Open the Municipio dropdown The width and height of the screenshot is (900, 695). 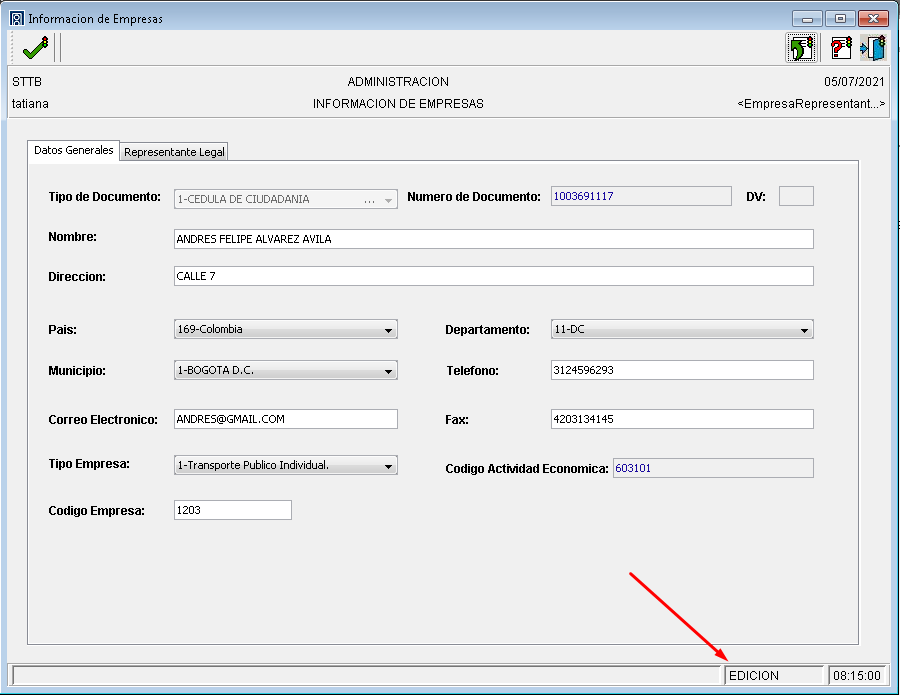388,371
